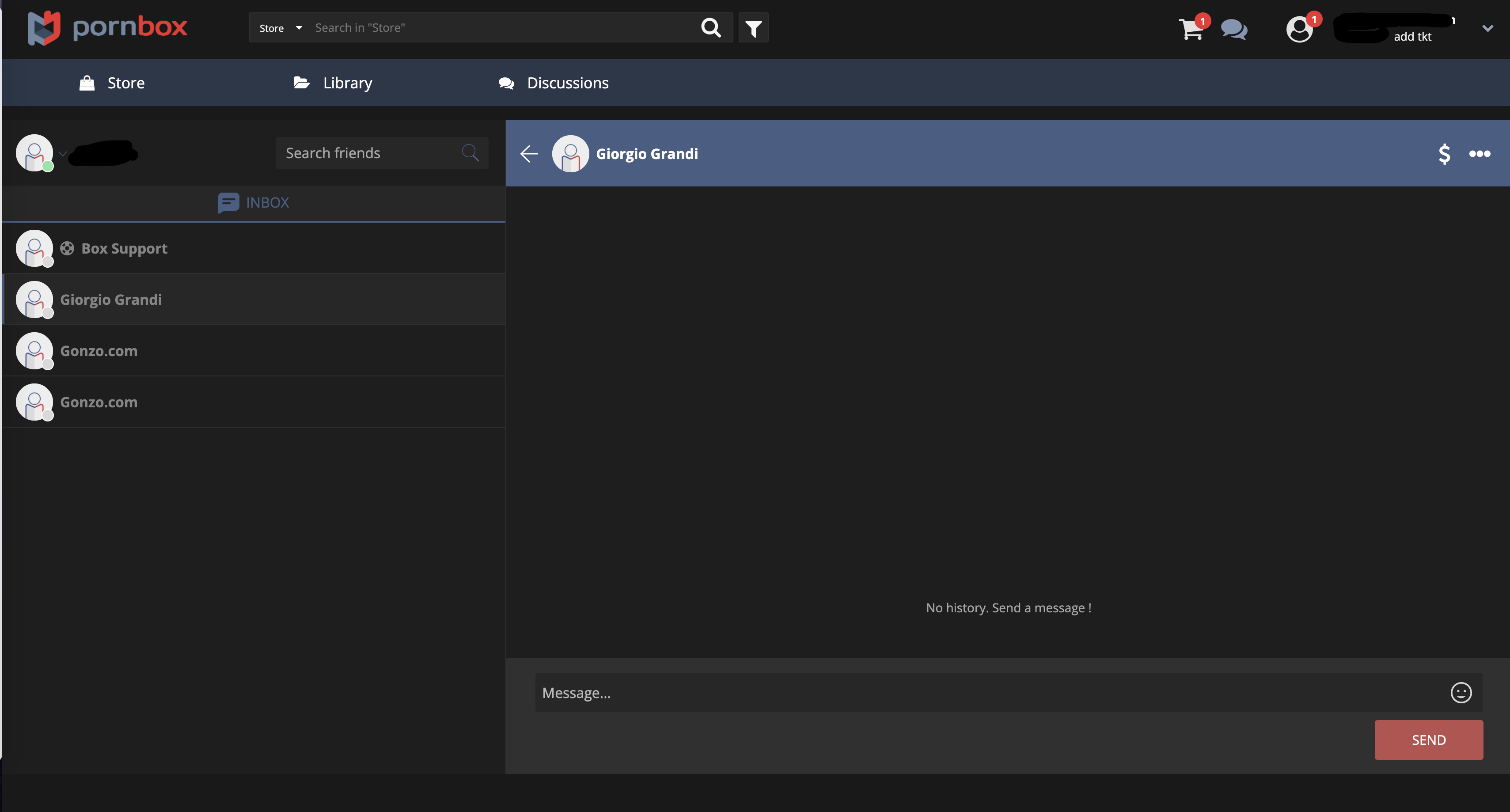Viewport: 1510px width, 812px height.
Task: Click the friends search magnifier icon
Action: (470, 153)
